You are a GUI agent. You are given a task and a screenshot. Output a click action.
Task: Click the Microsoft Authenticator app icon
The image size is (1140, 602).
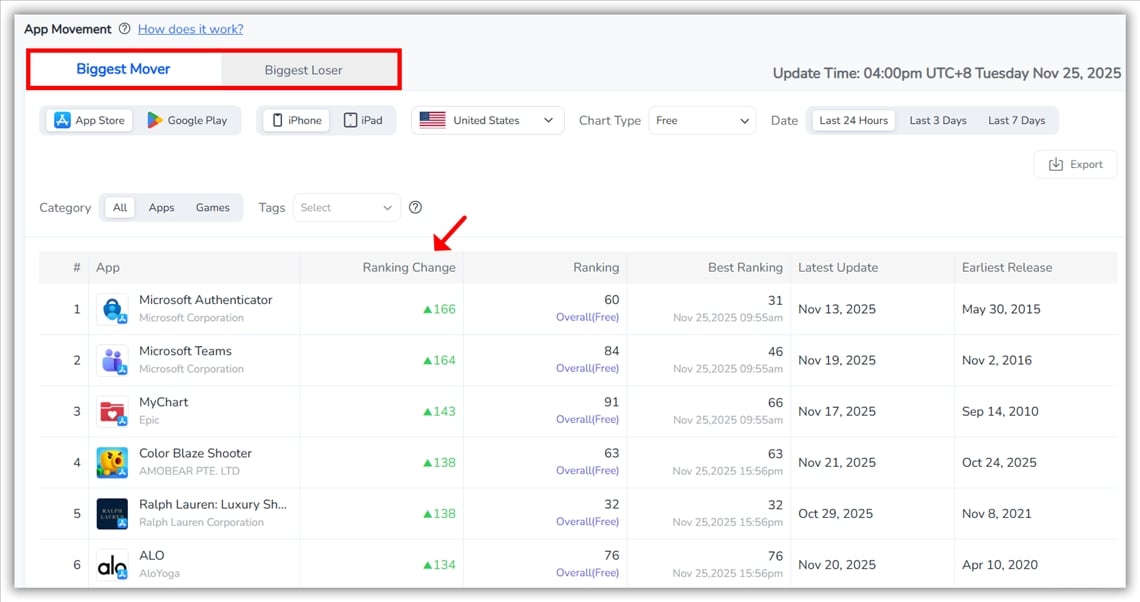[x=112, y=308]
